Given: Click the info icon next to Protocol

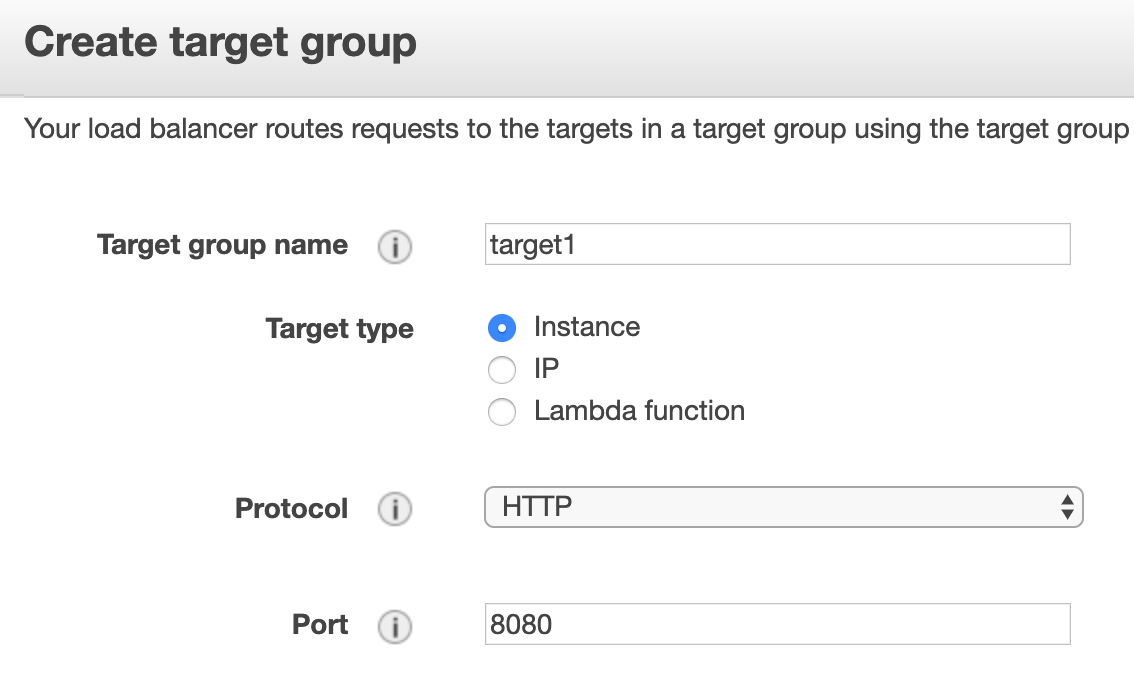Looking at the screenshot, I should pos(395,510).
